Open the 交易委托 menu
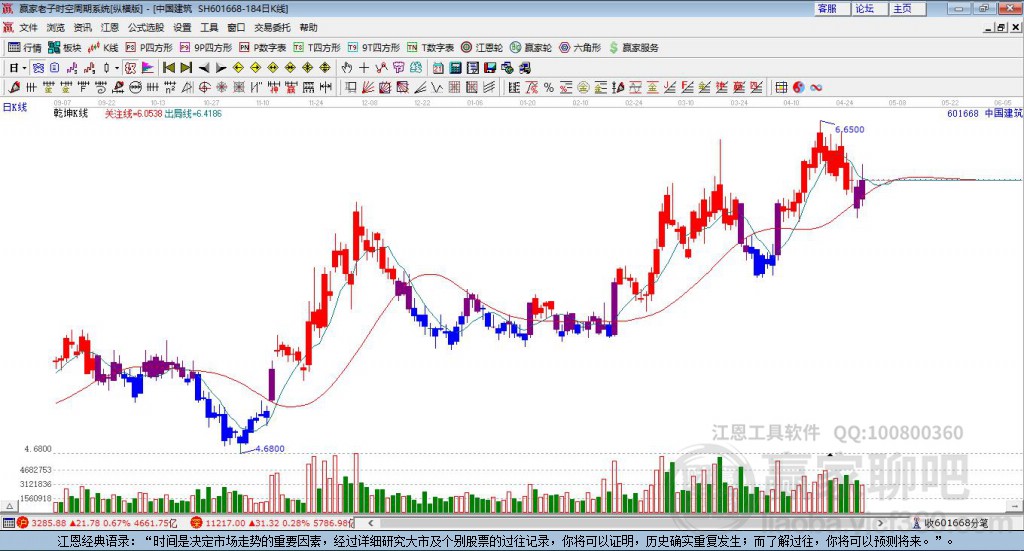 pyautogui.click(x=272, y=27)
